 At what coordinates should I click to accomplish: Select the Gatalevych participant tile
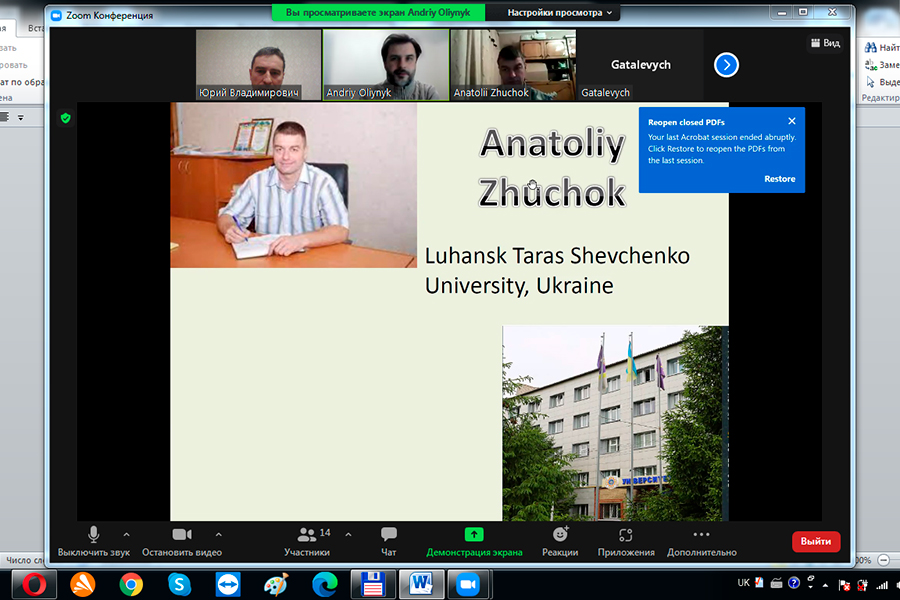coord(641,65)
